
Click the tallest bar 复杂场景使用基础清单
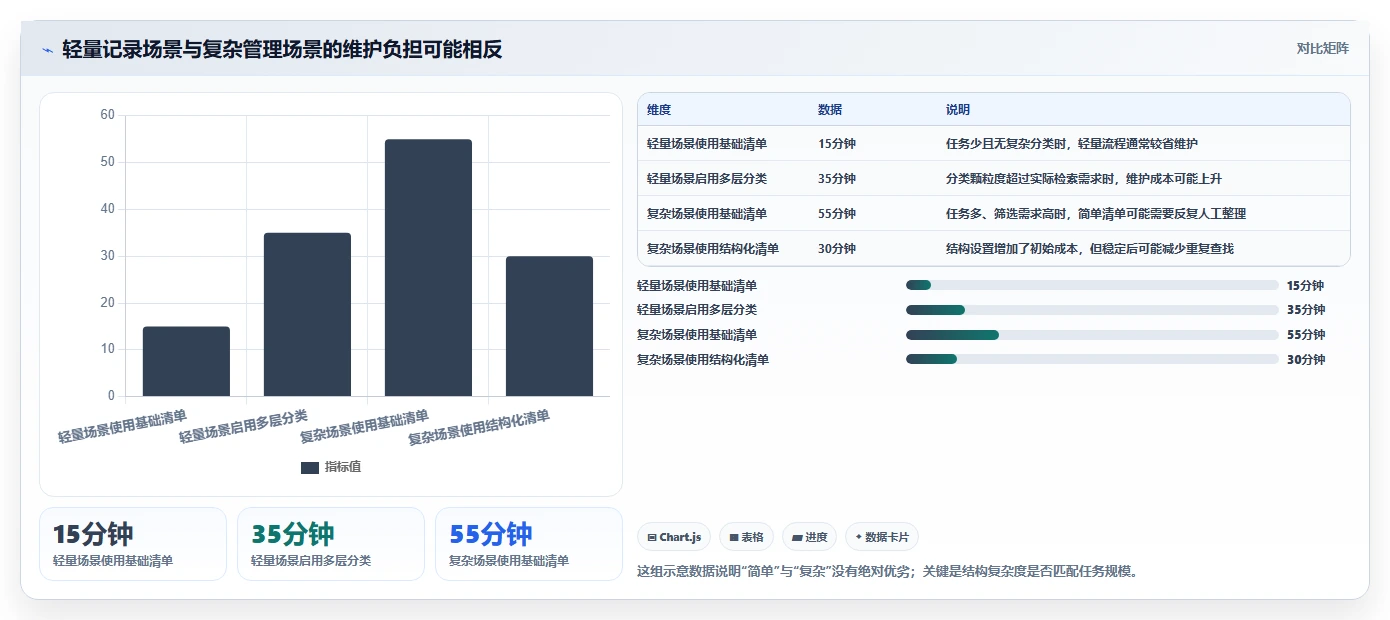coord(428,267)
